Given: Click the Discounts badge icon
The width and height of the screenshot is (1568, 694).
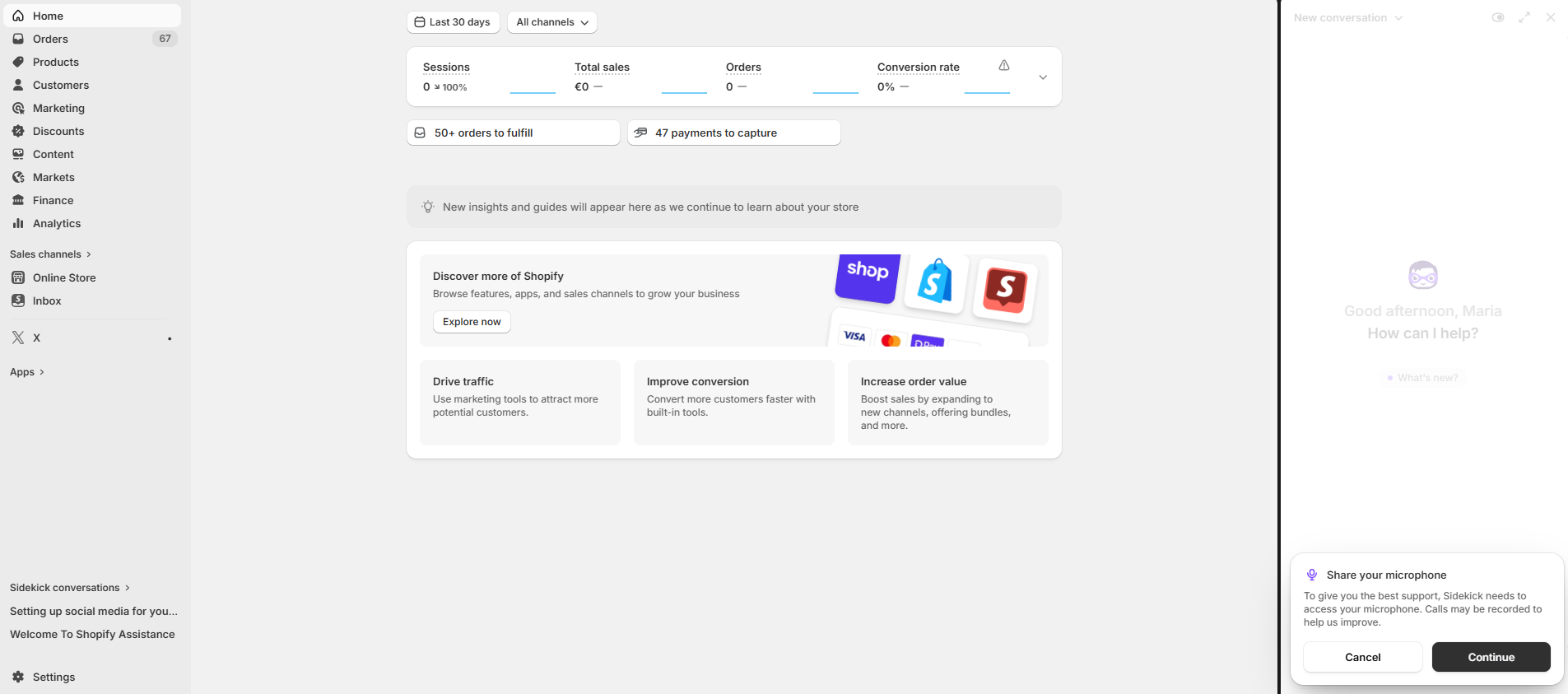Looking at the screenshot, I should tap(18, 131).
